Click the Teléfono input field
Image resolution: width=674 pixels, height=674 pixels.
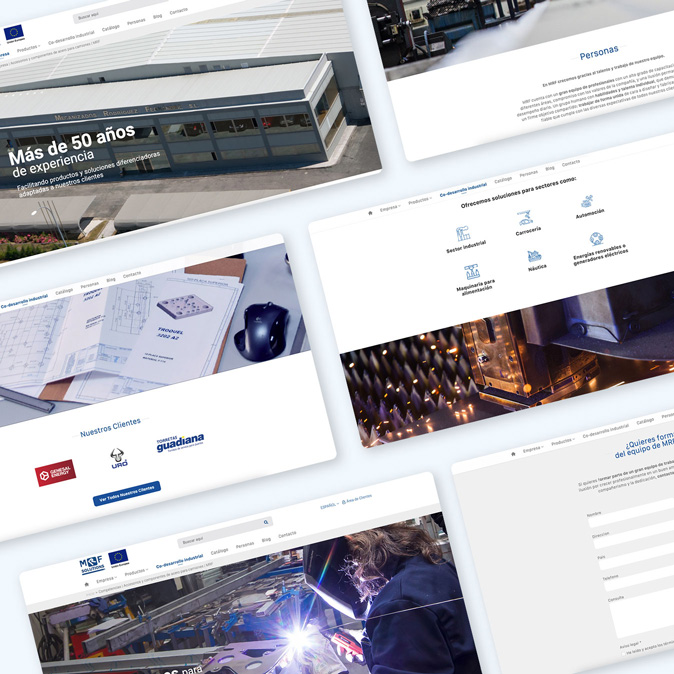click(640, 579)
